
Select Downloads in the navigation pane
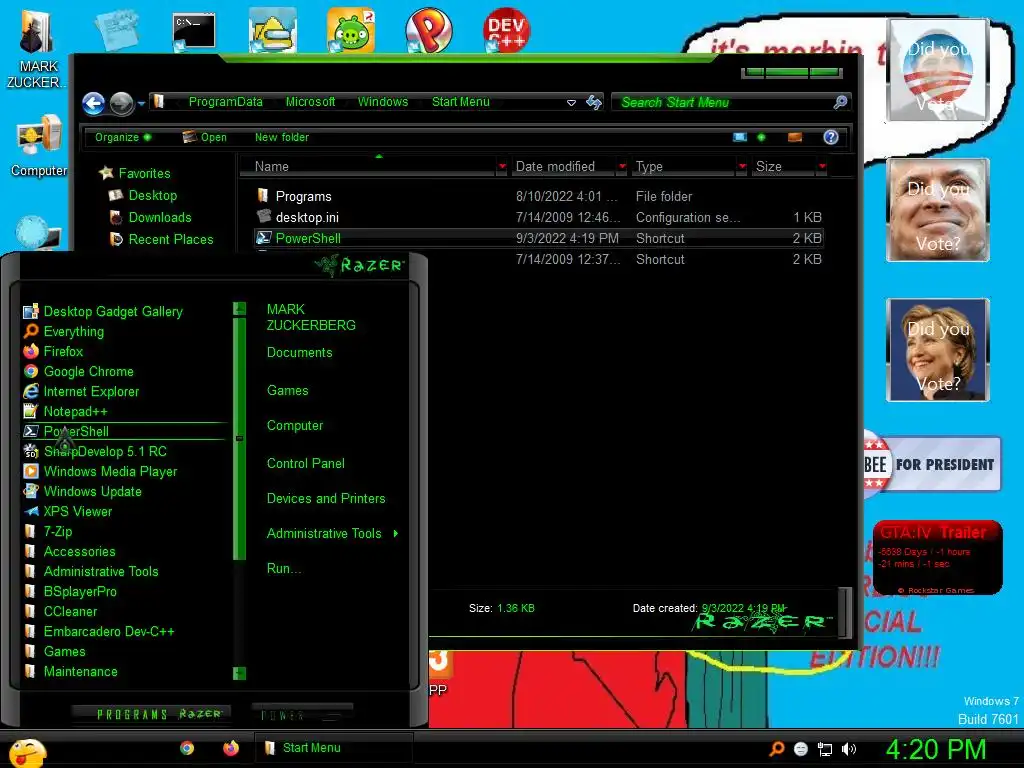[159, 217]
